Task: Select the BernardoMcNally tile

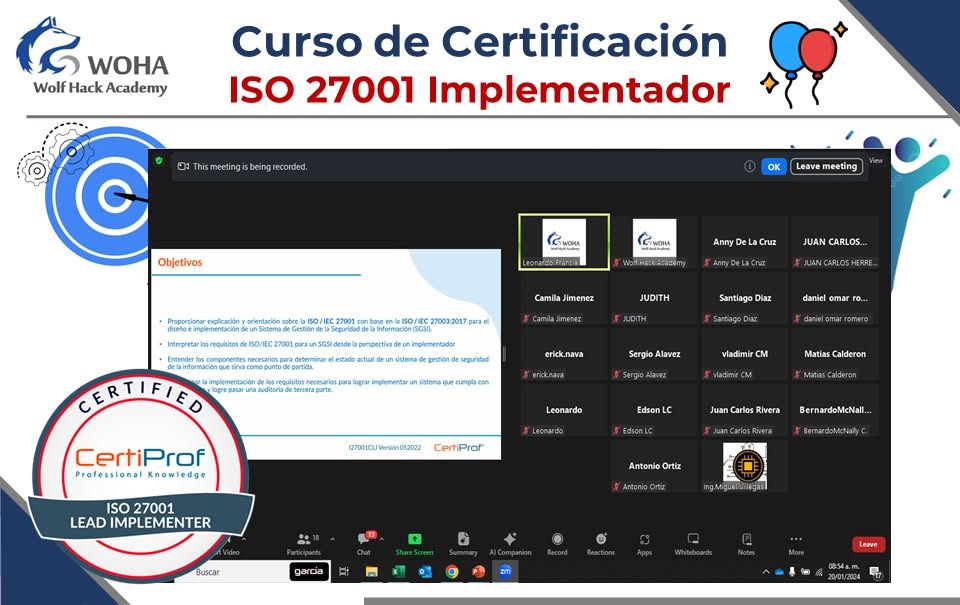Action: (x=834, y=411)
